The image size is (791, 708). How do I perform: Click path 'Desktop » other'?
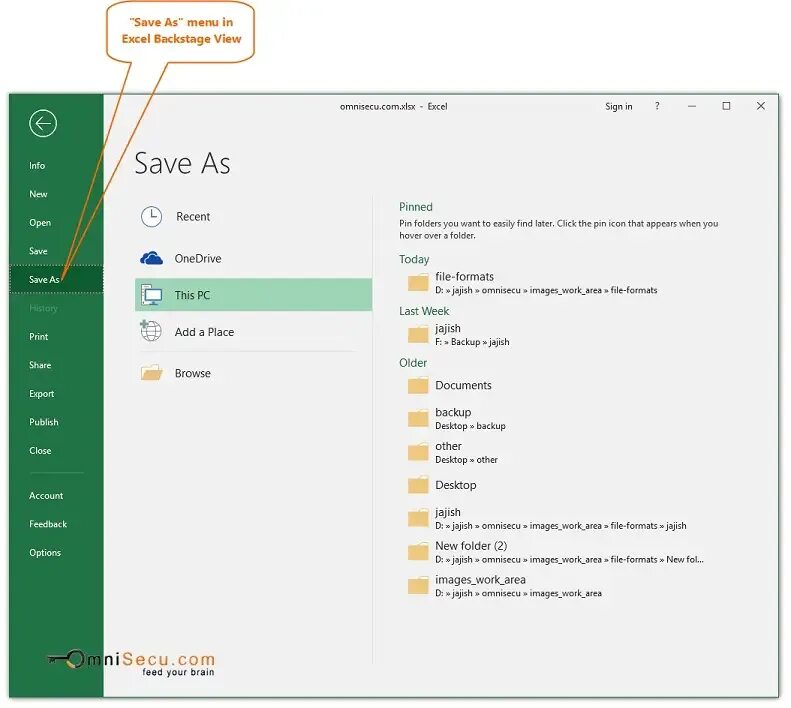click(466, 460)
